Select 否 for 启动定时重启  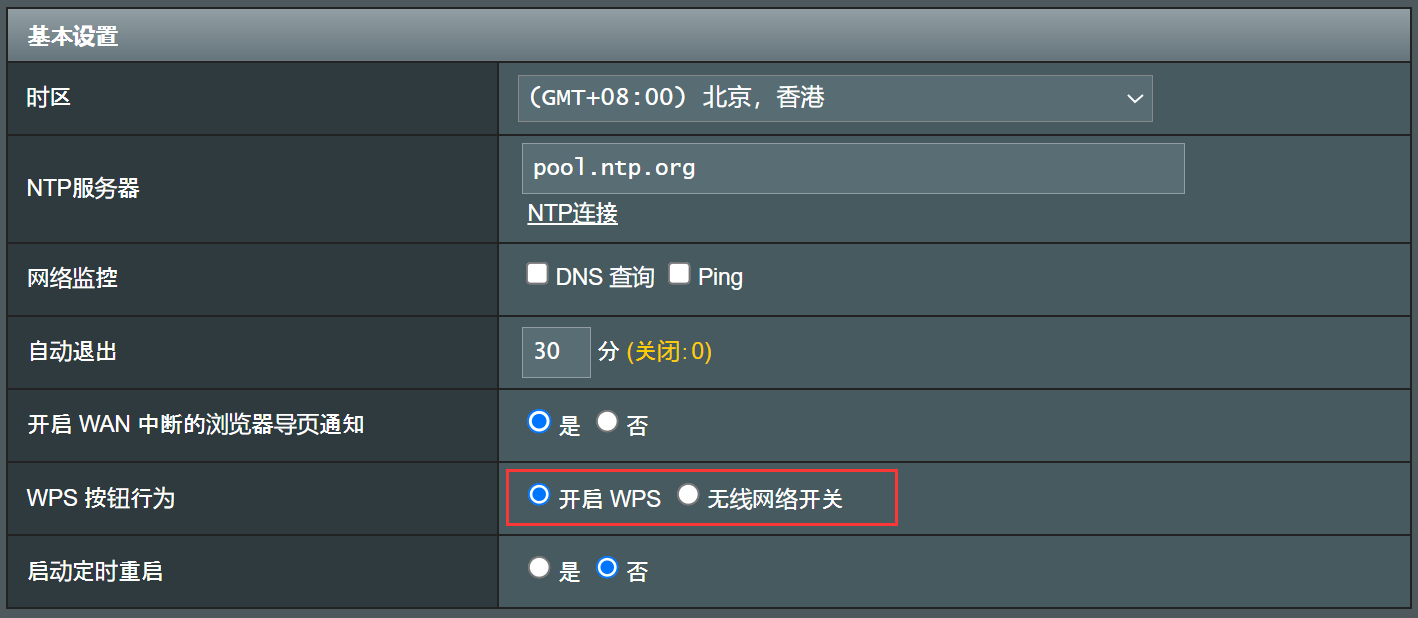(x=607, y=568)
